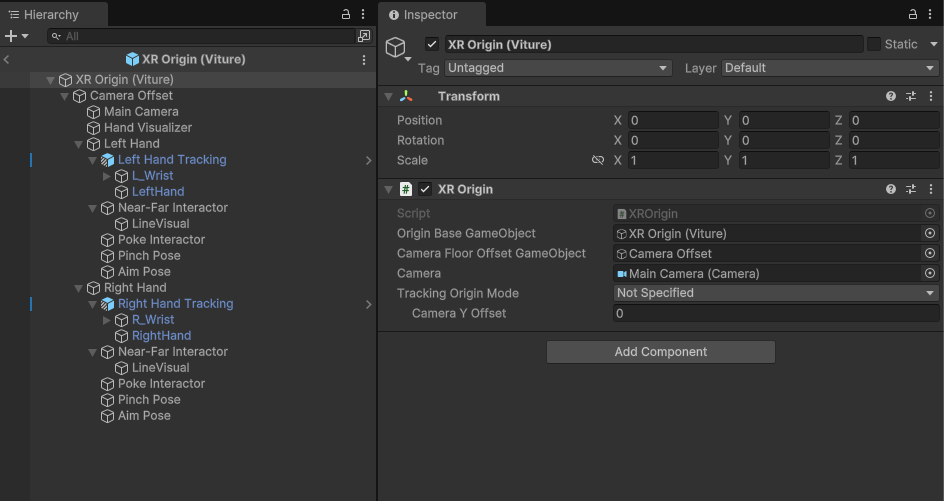Screen dimensions: 944x501
Task: Open object picker for Camera field
Action: [x=930, y=273]
